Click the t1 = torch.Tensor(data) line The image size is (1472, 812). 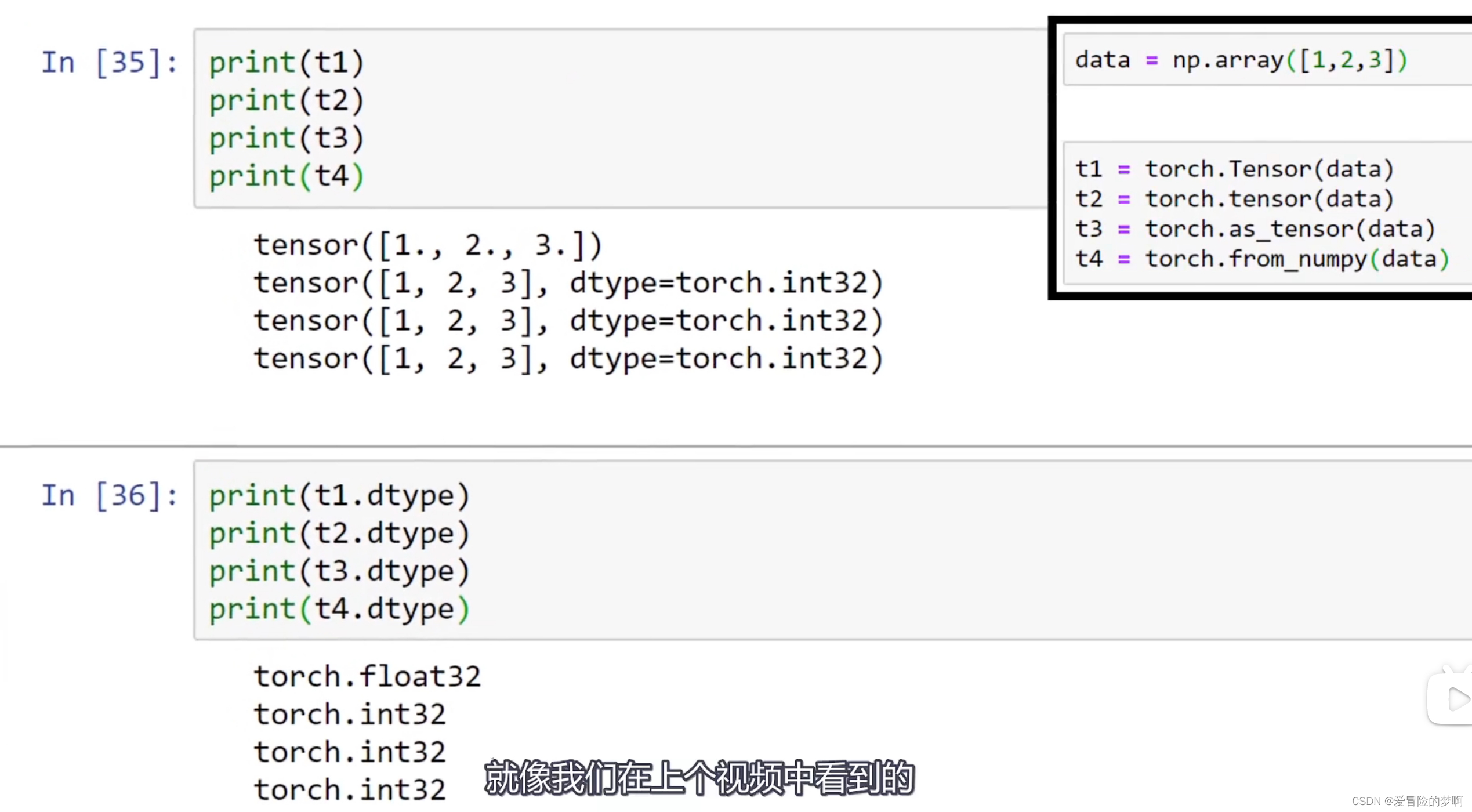tap(1234, 169)
